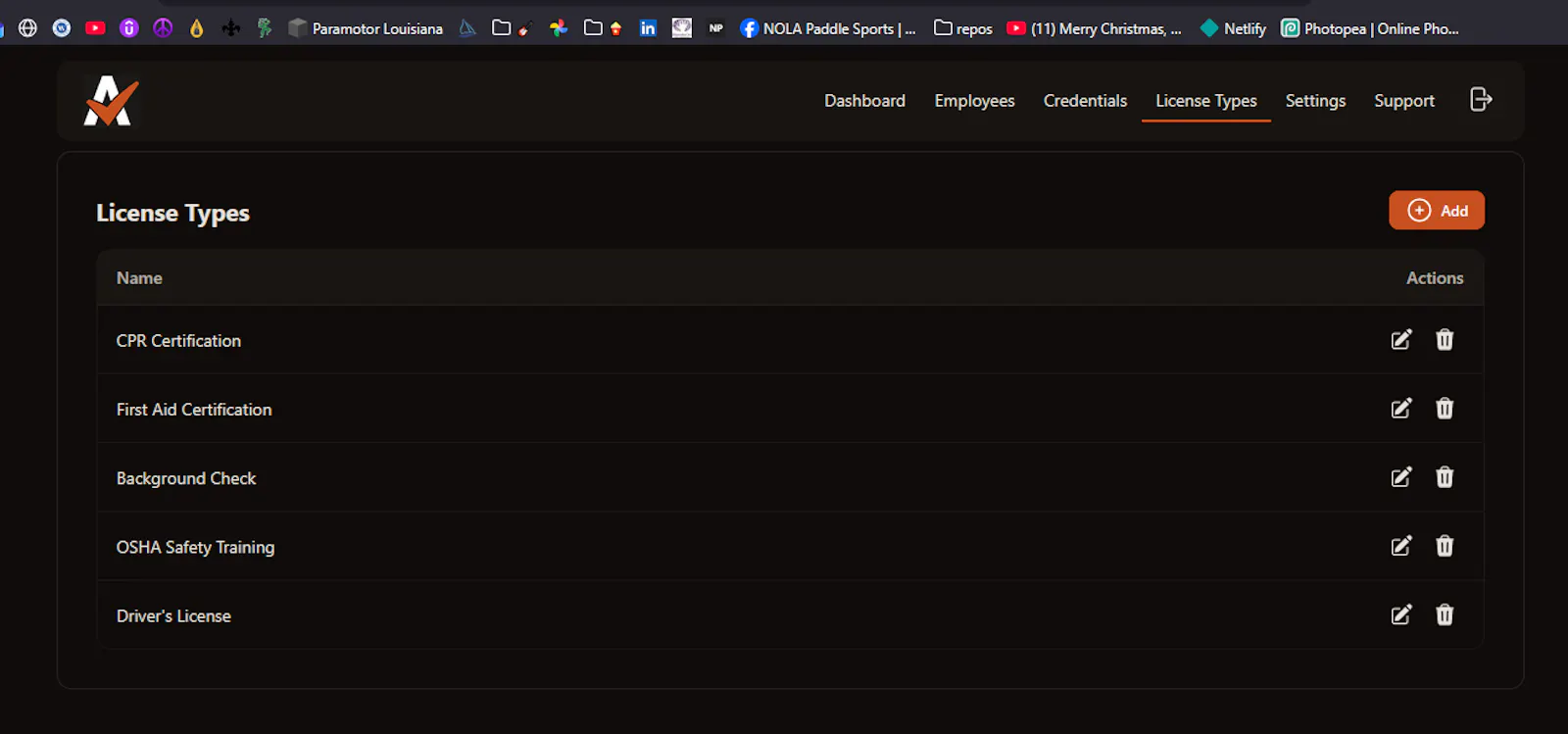Edit the Driver's License entry

[x=1401, y=614]
